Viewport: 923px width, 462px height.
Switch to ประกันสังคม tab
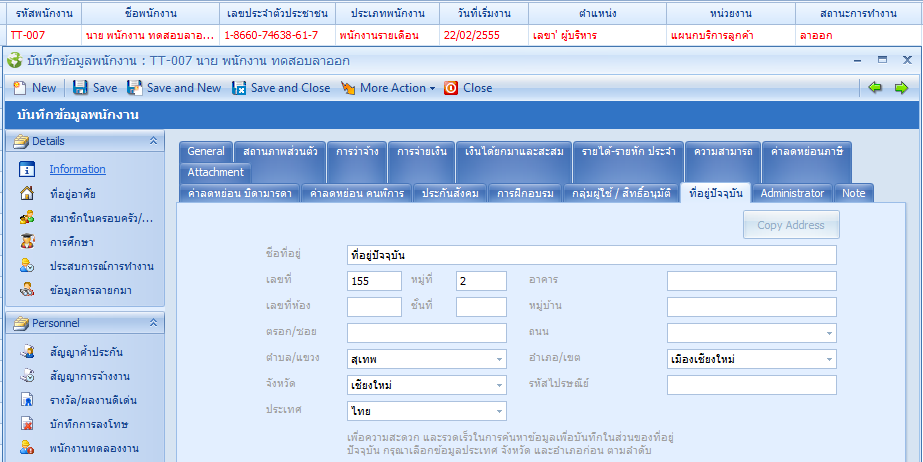coord(450,193)
